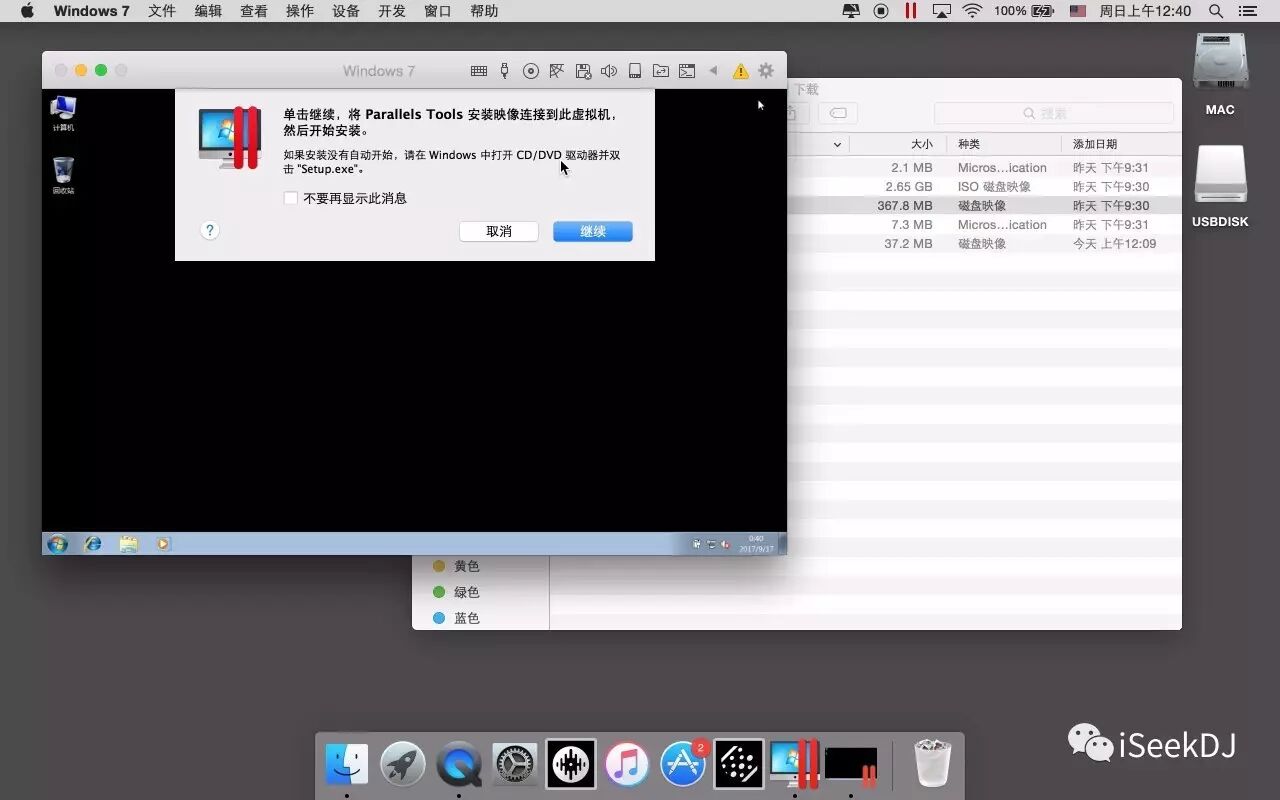Viewport: 1280px width, 800px height.
Task: Open VM configuration gear icon
Action: tap(766, 71)
